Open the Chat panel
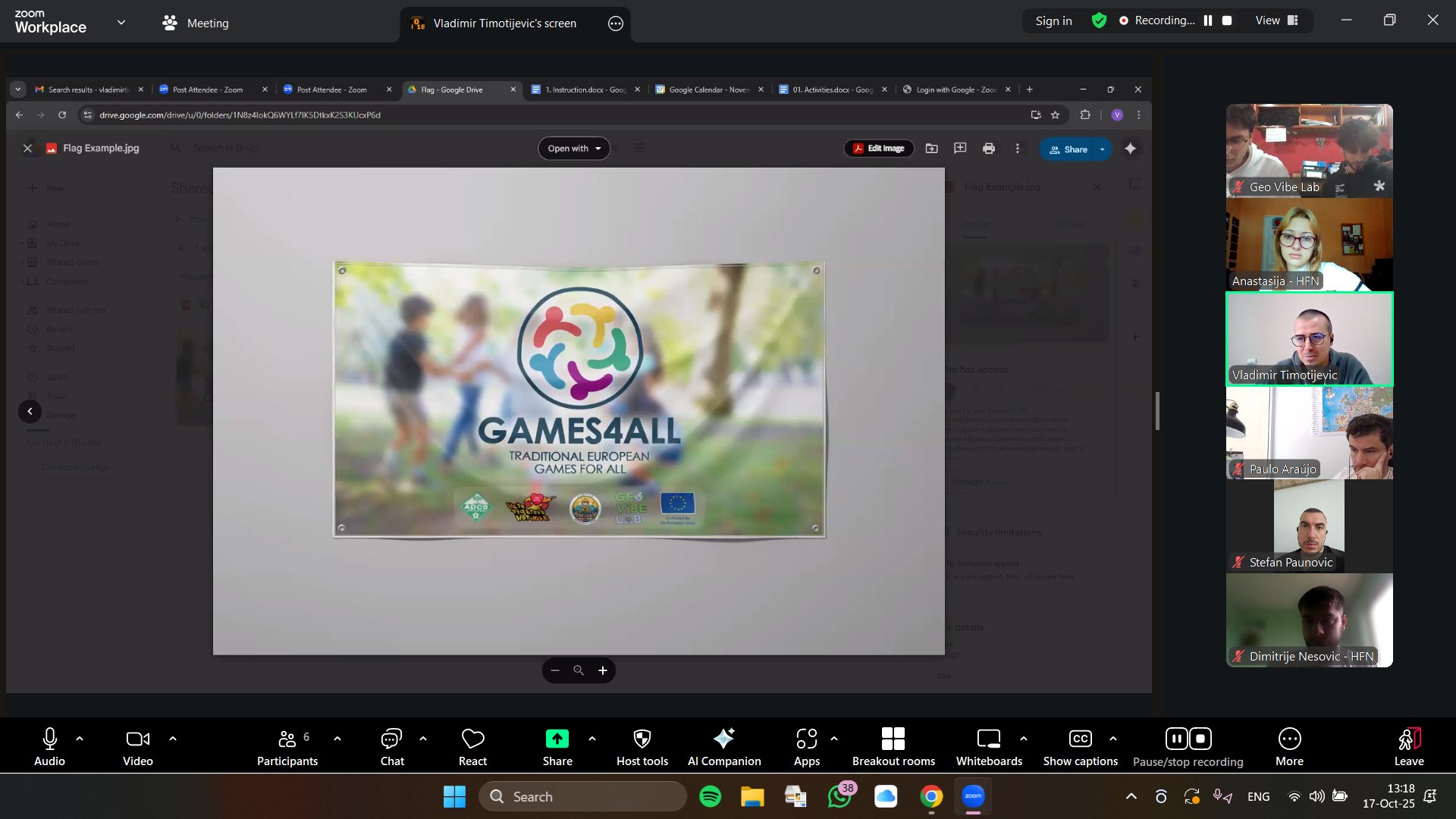Viewport: 1456px width, 819px height. coord(392,747)
